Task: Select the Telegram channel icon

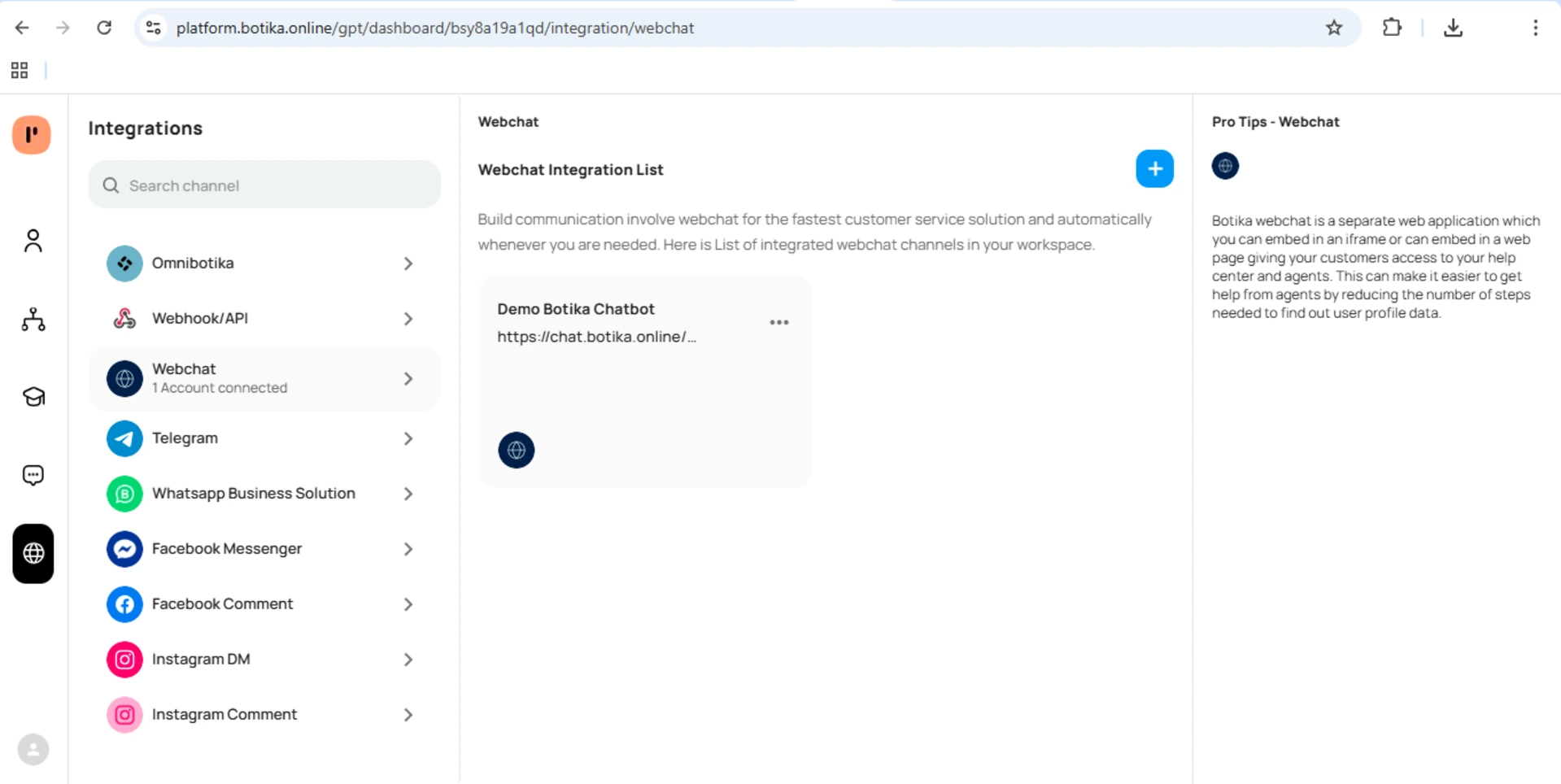Action: (x=124, y=438)
